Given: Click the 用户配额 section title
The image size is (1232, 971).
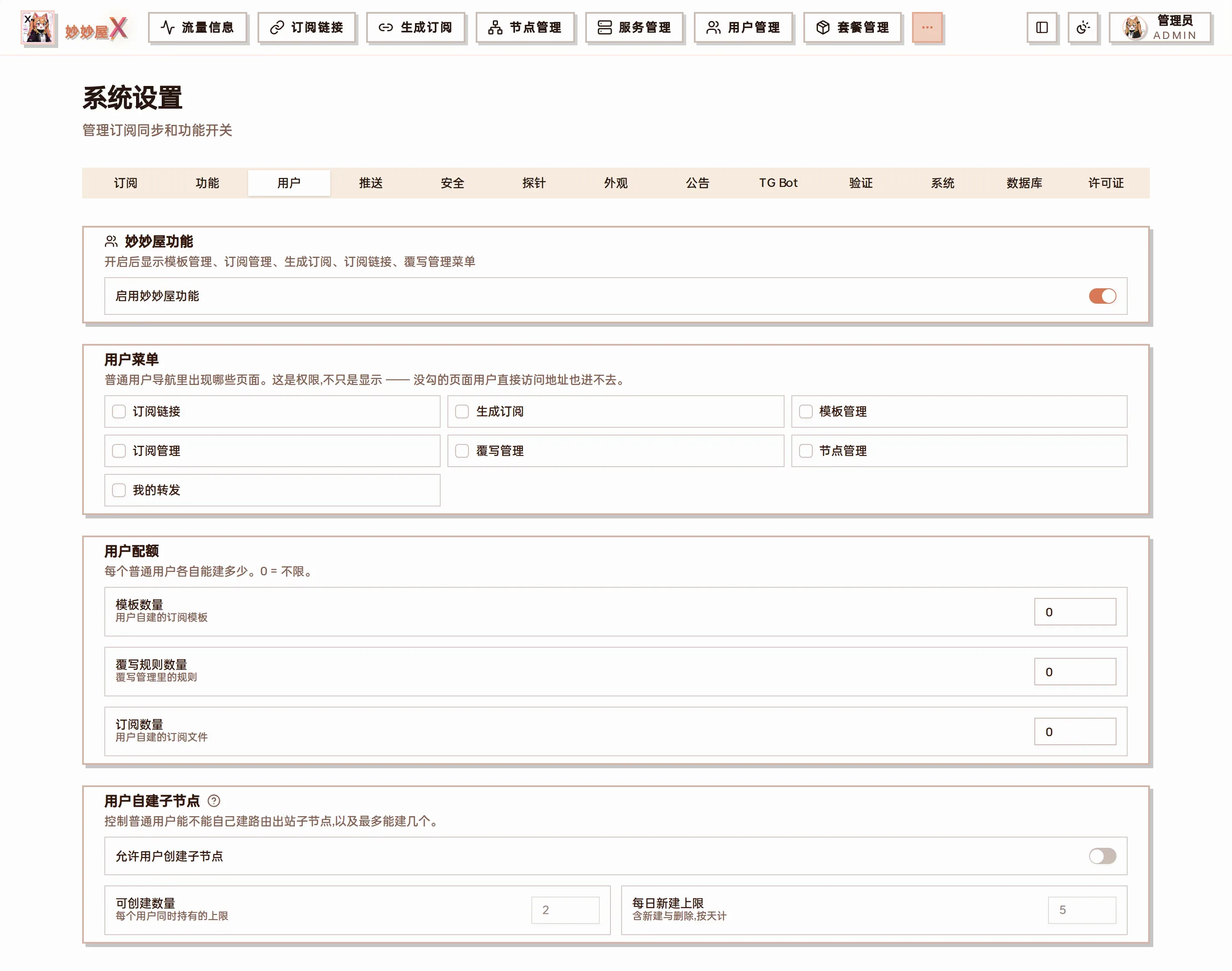Looking at the screenshot, I should (x=131, y=551).
